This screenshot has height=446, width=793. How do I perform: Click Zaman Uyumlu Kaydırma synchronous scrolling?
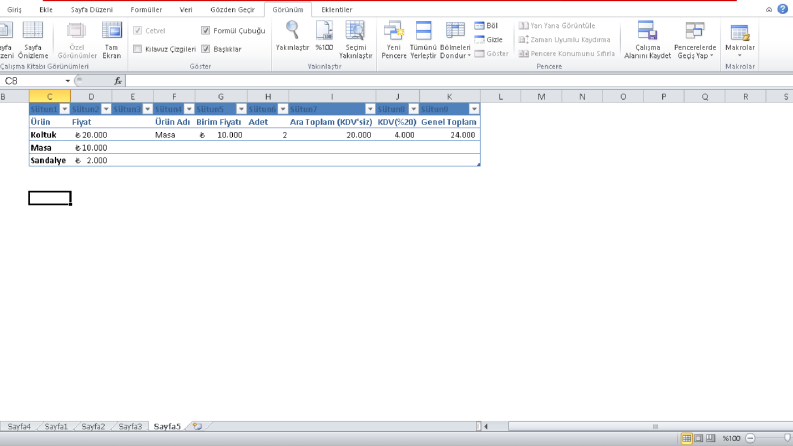[x=564, y=39]
